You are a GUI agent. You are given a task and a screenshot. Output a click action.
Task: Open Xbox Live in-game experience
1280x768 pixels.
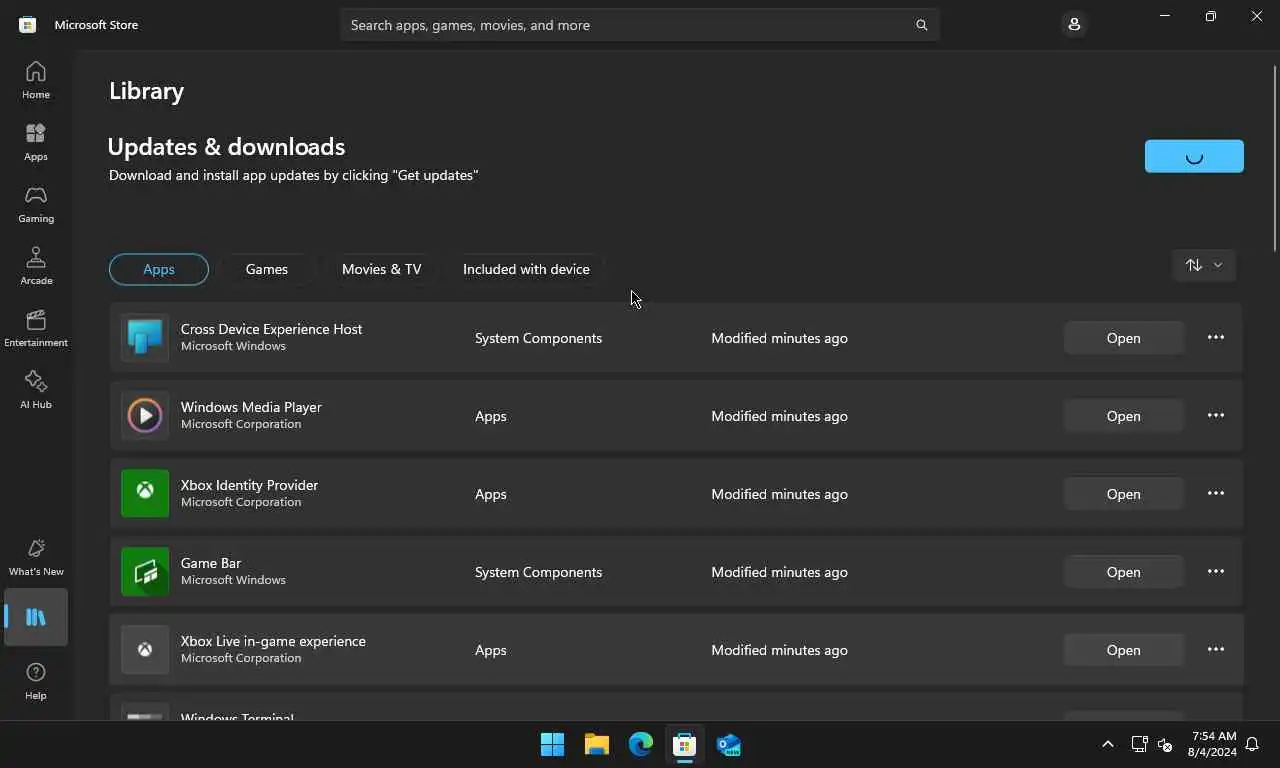[x=1124, y=650]
